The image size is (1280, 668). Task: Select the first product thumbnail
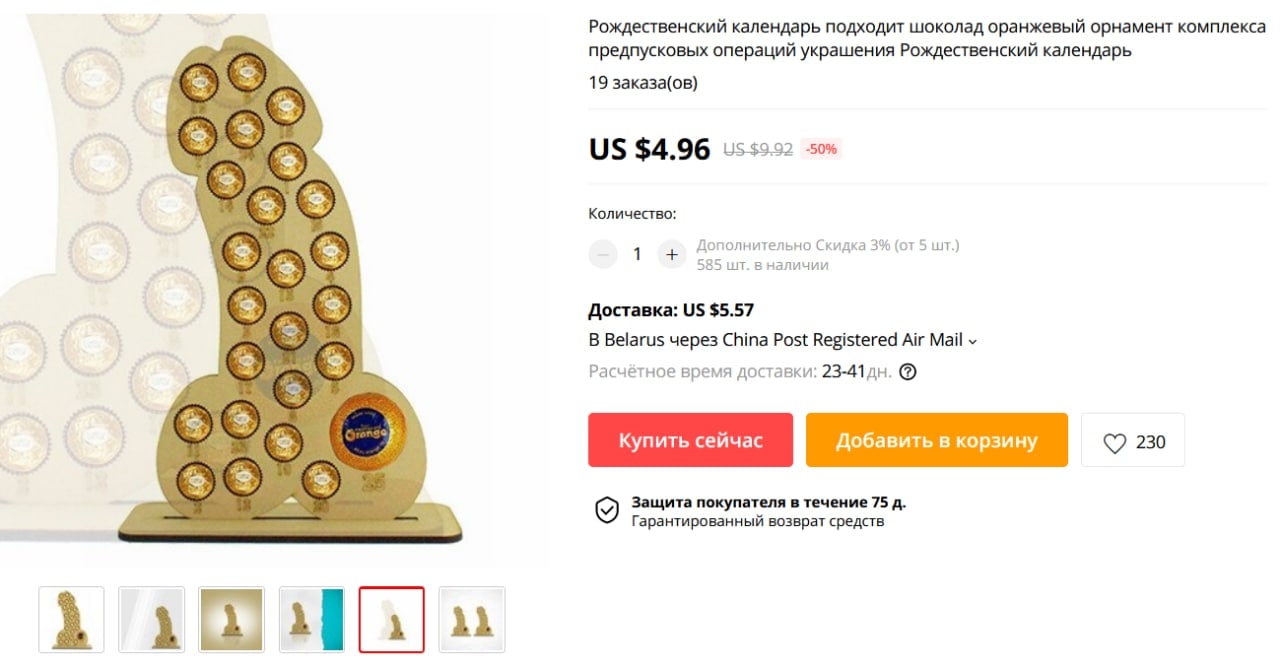pos(71,620)
